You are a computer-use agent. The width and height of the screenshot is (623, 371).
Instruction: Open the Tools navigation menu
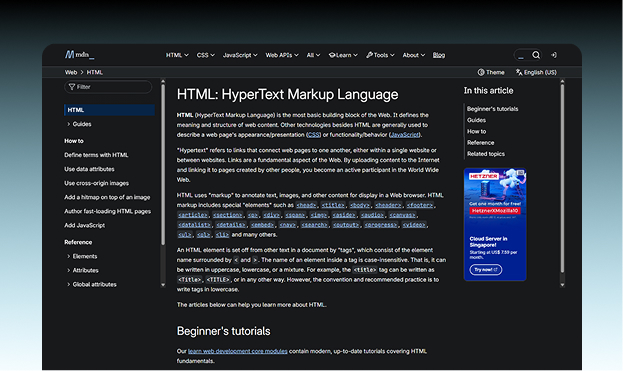click(x=380, y=55)
